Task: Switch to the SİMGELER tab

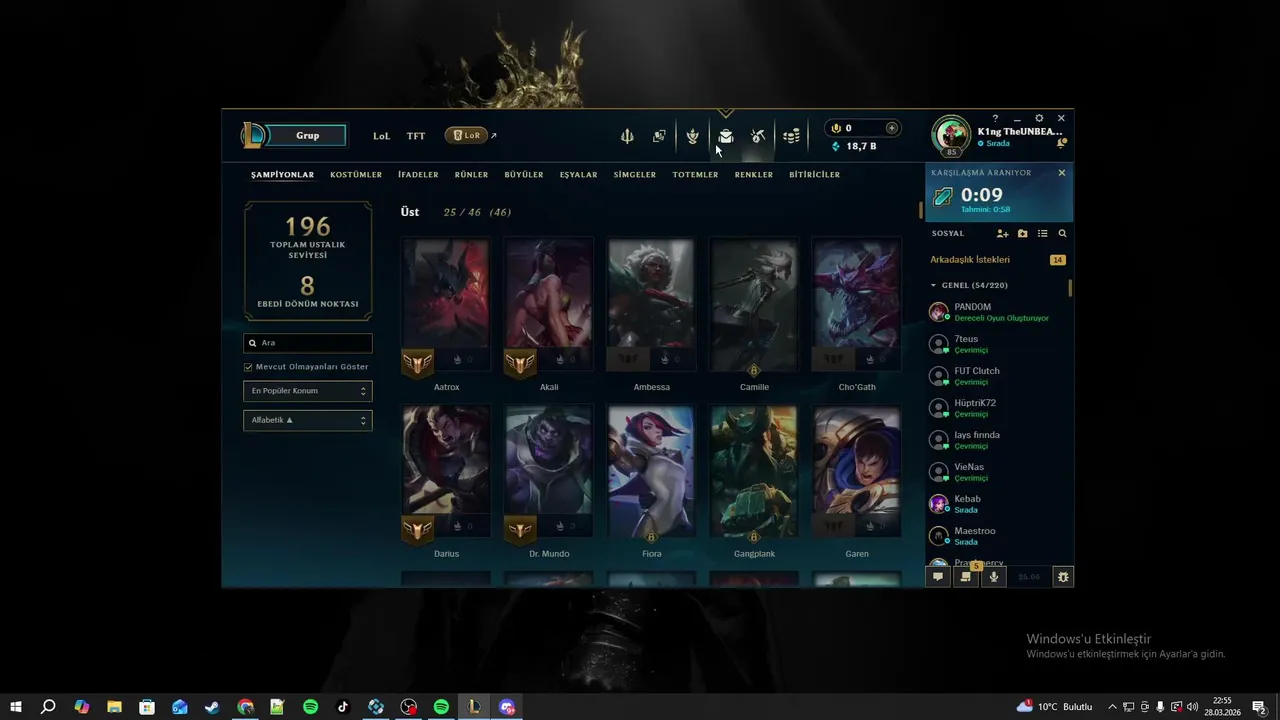Action: (635, 175)
